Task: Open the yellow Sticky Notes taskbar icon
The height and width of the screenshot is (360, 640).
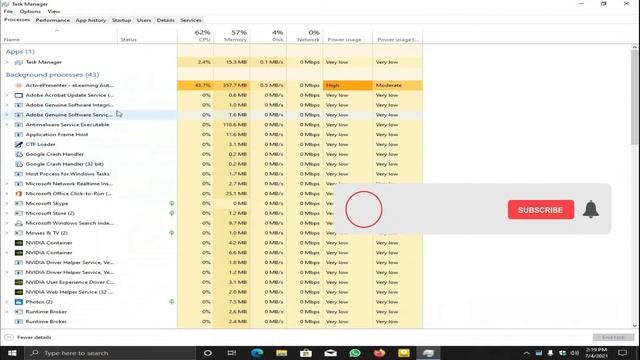Action: (404, 353)
